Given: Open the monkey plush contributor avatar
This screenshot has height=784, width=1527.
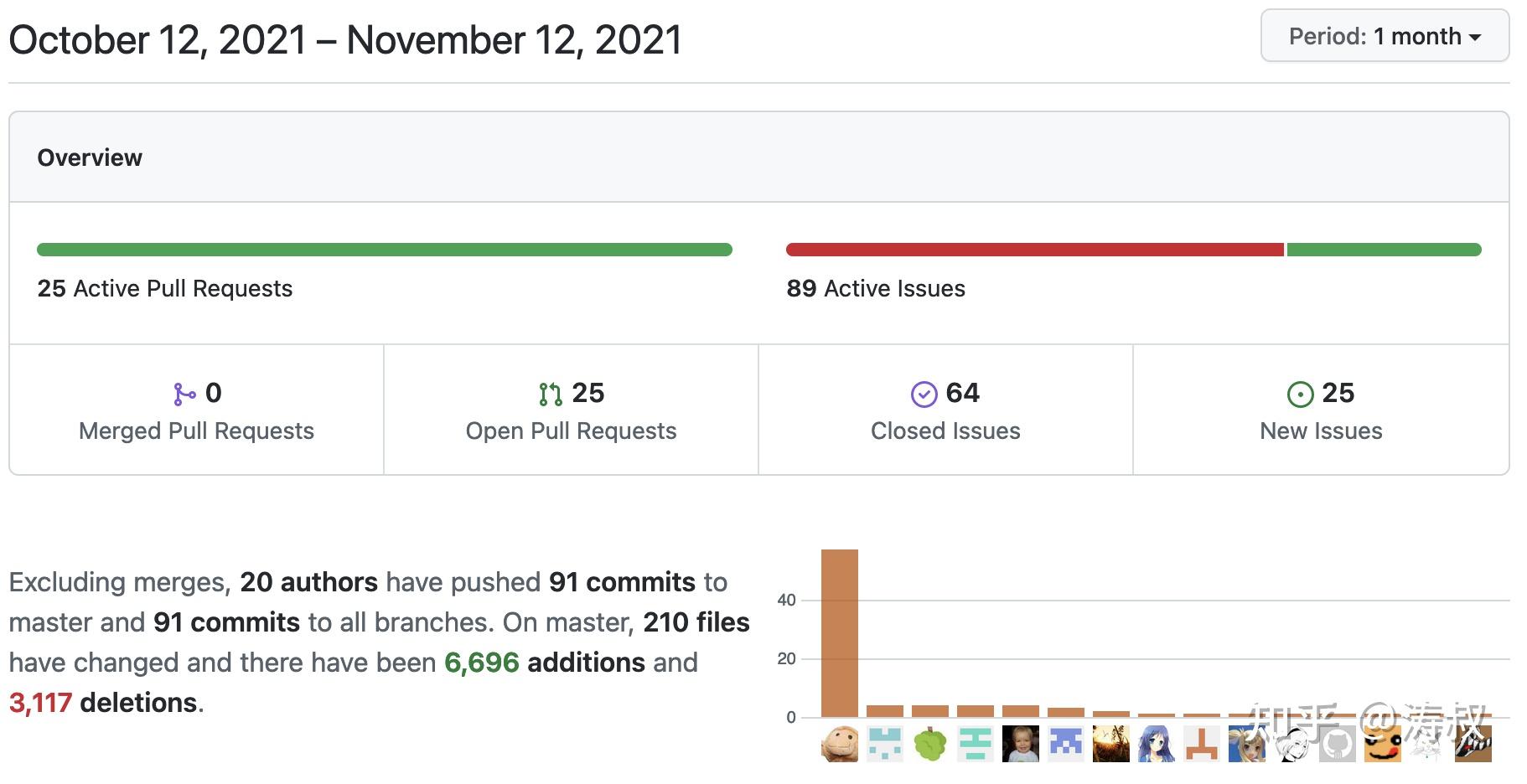Looking at the screenshot, I should [x=840, y=744].
